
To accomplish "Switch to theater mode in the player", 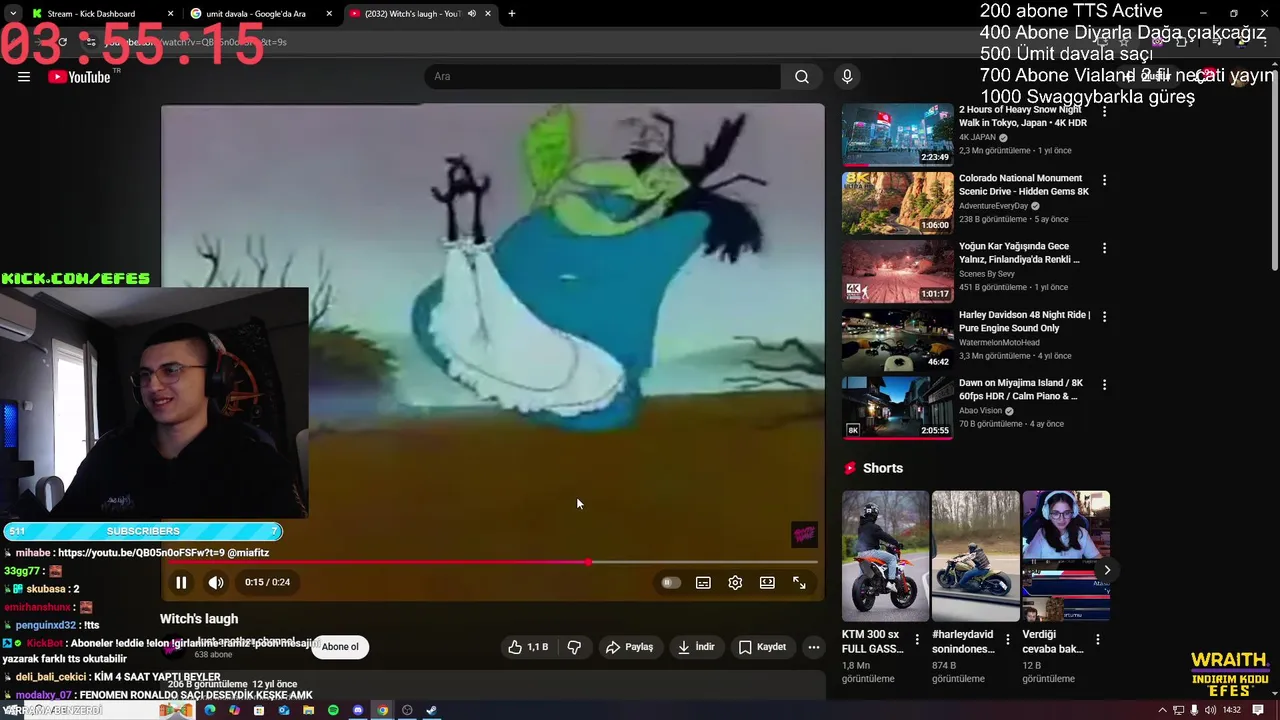I will point(767,583).
